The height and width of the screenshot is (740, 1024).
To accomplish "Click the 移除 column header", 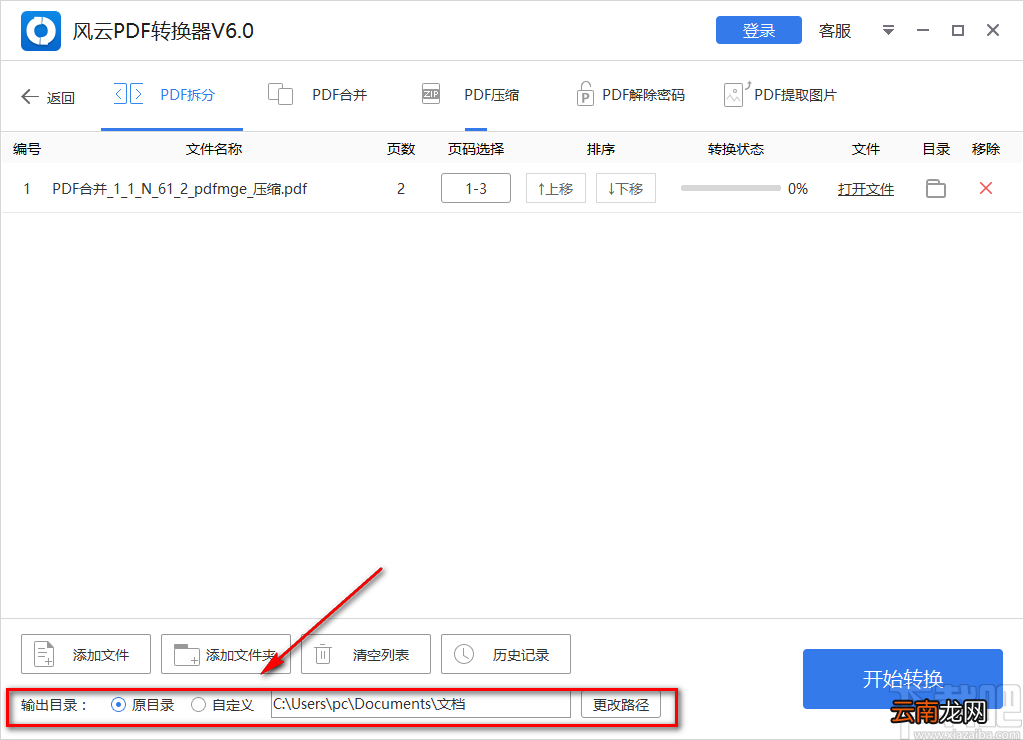I will (986, 149).
